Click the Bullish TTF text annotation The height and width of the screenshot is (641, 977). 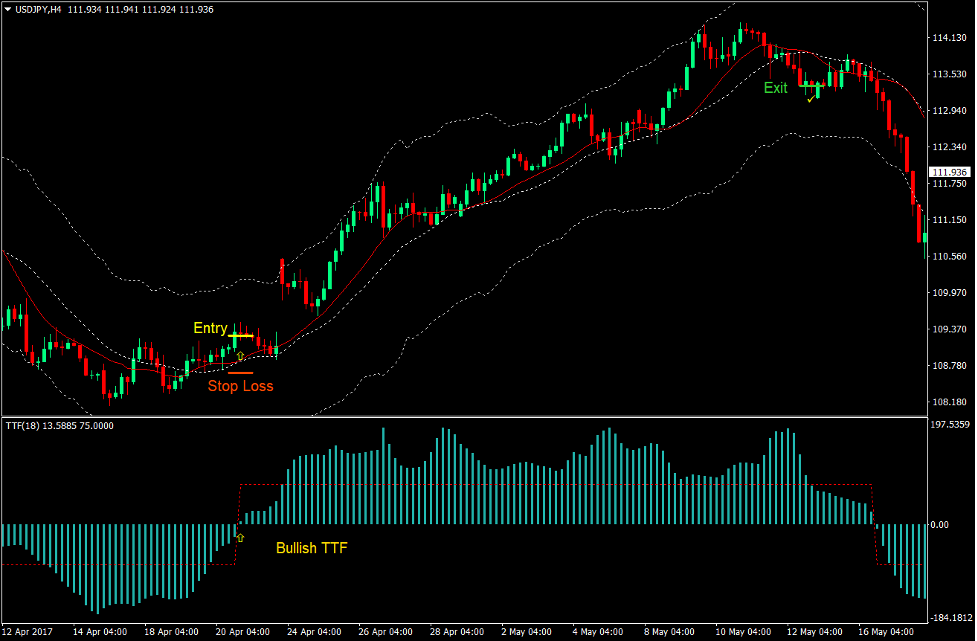(x=311, y=548)
